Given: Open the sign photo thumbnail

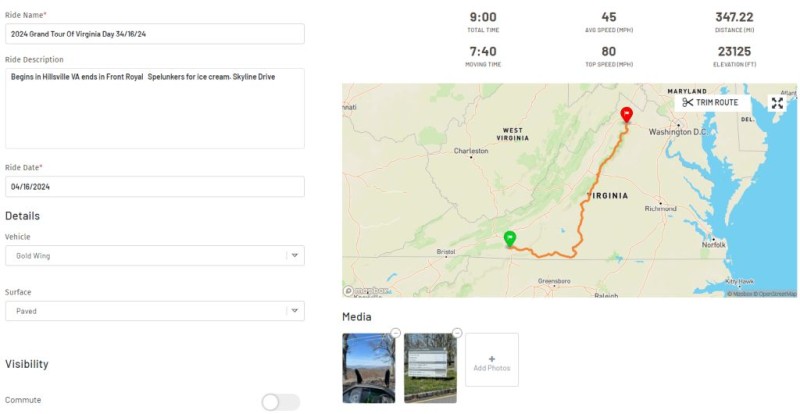Looking at the screenshot, I should (x=430, y=368).
